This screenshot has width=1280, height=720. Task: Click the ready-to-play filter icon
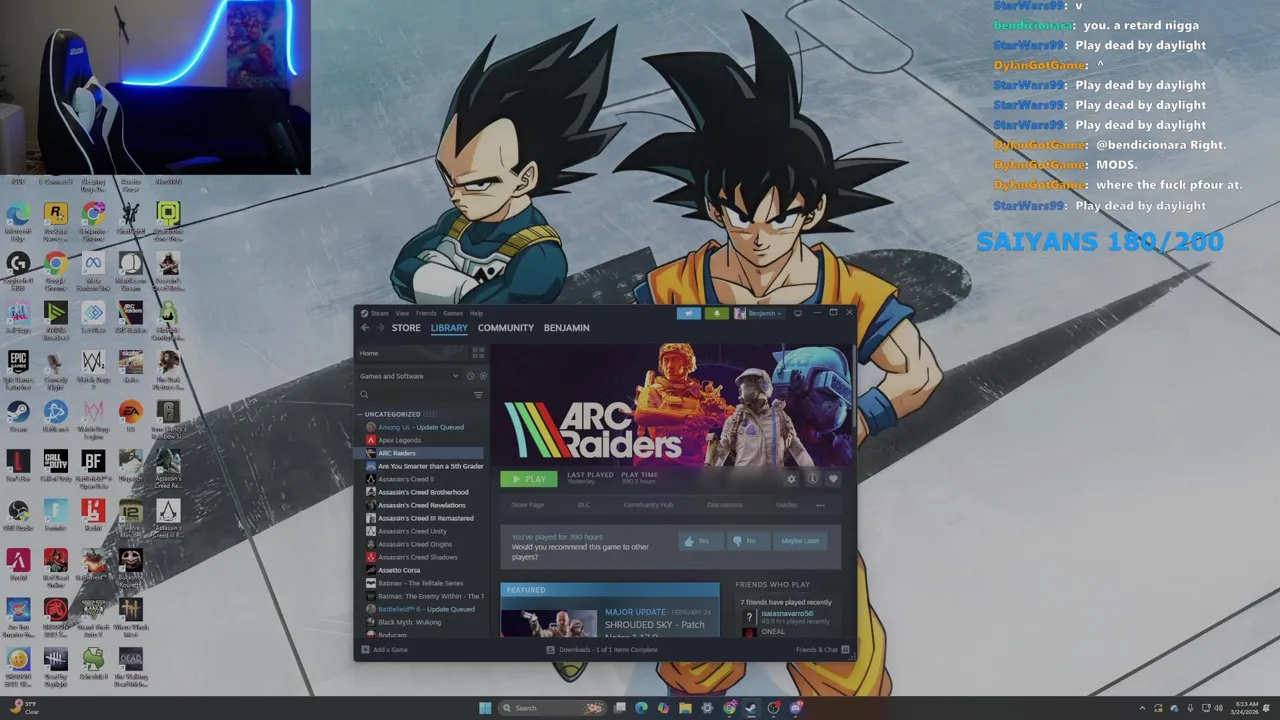[483, 376]
